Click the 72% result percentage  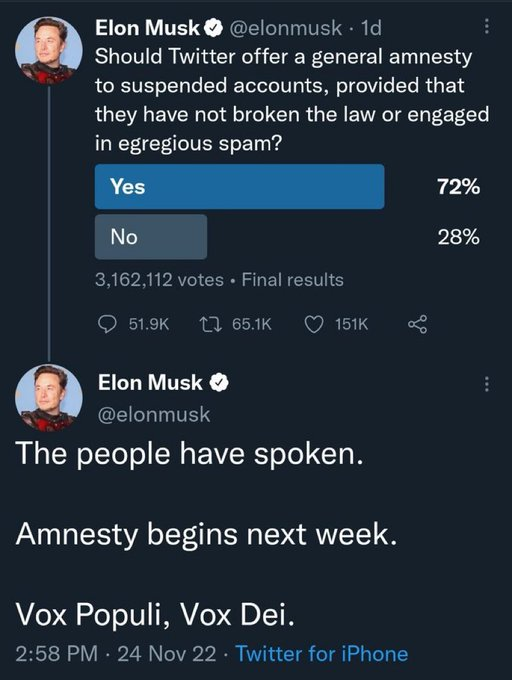[459, 187]
